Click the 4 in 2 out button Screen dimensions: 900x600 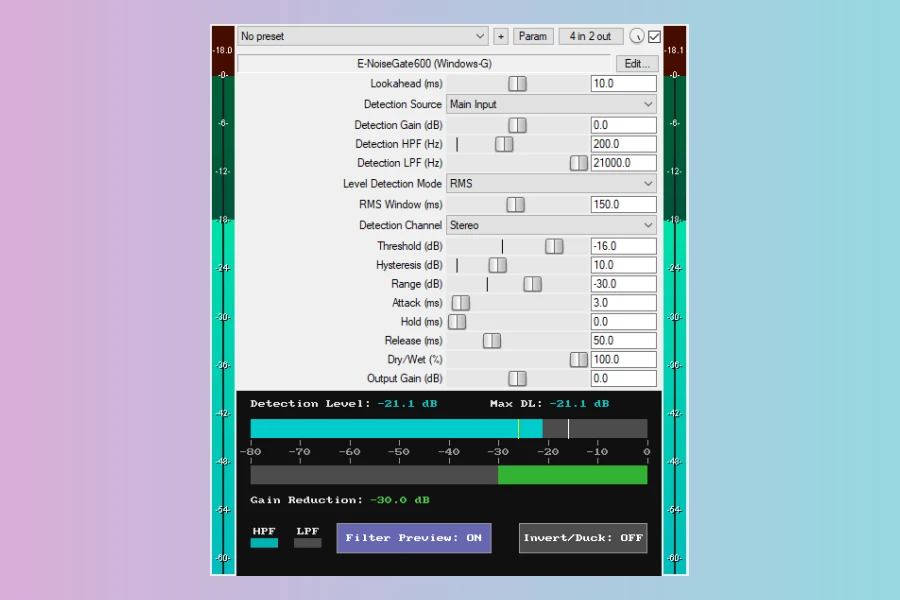point(590,36)
